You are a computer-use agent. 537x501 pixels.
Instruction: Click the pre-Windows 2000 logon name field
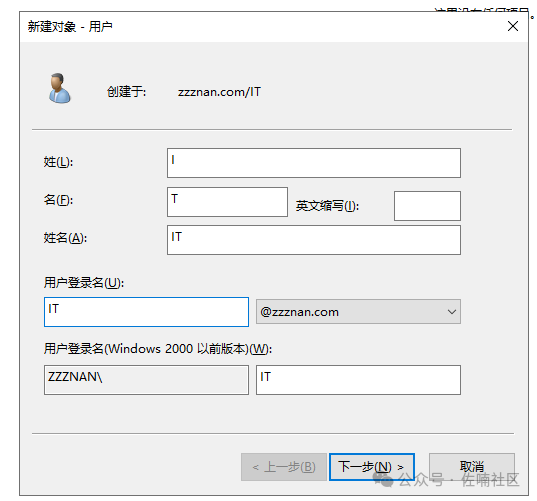[x=358, y=380]
